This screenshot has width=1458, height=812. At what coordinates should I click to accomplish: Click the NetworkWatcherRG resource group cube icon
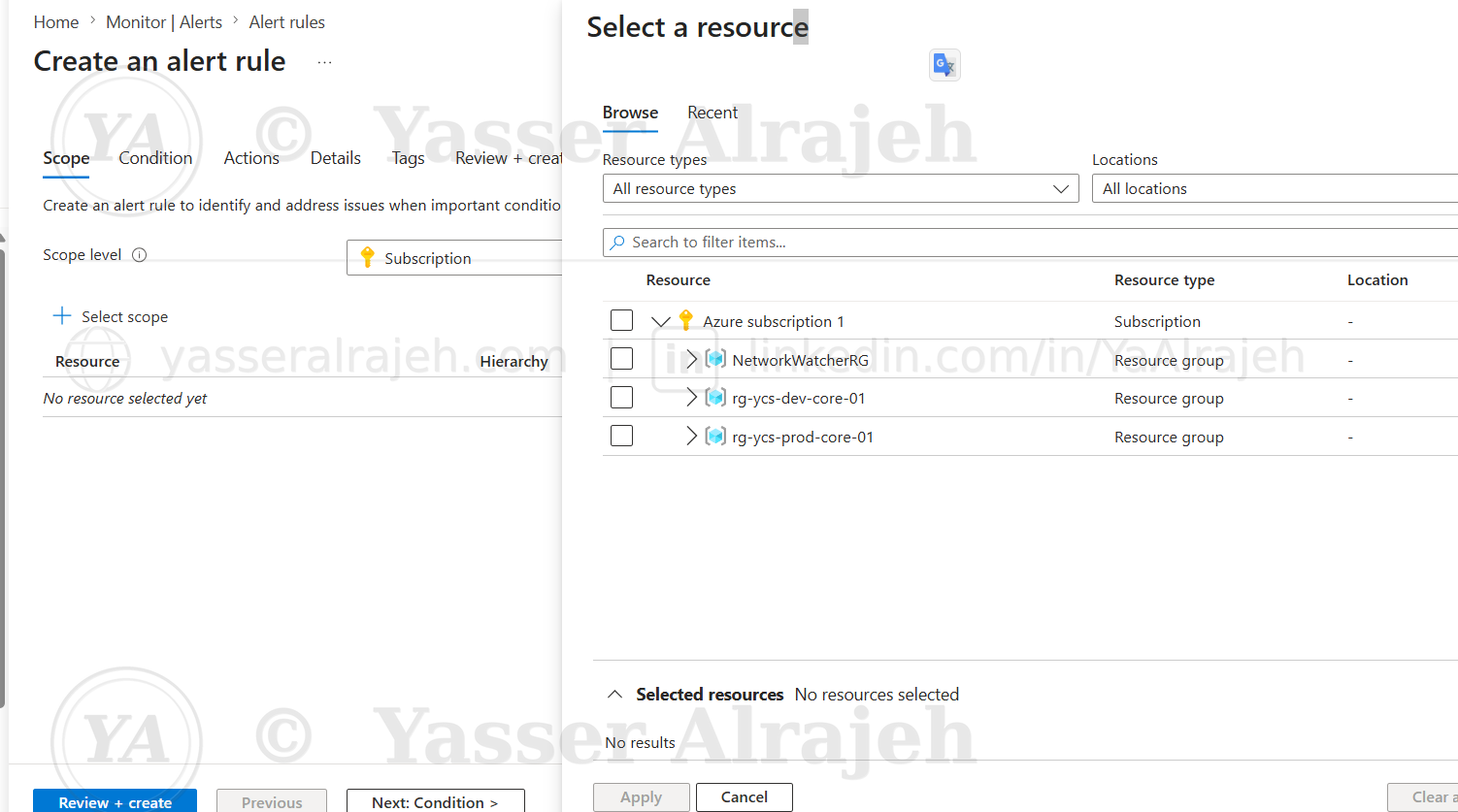point(715,360)
